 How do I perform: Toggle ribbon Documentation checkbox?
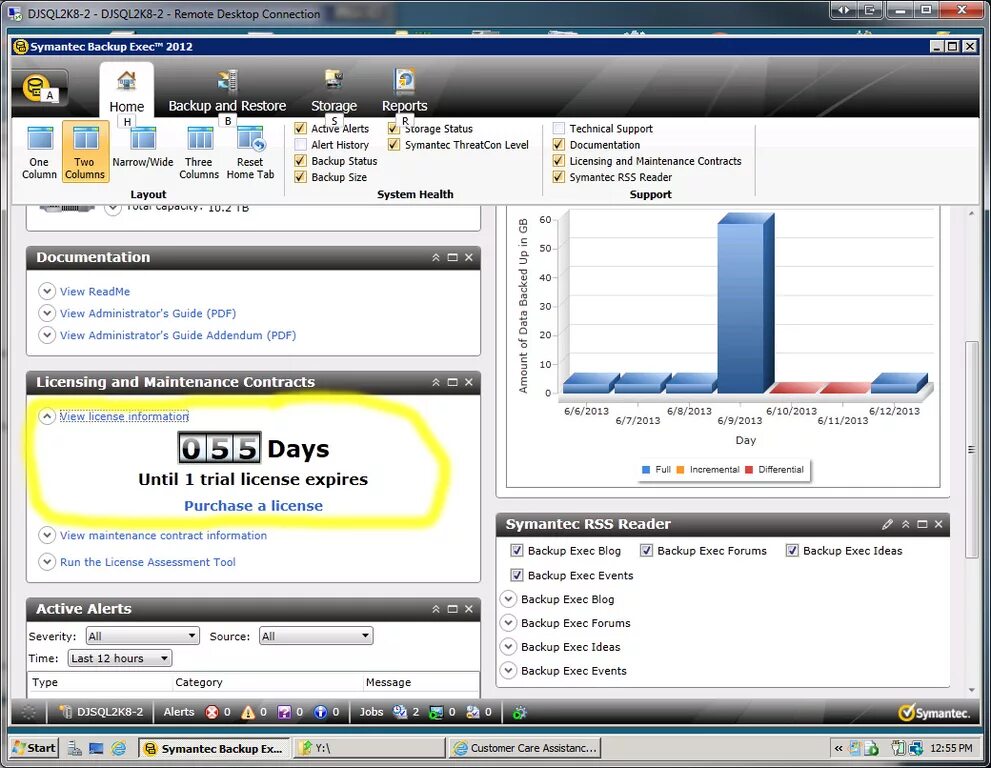(x=559, y=145)
